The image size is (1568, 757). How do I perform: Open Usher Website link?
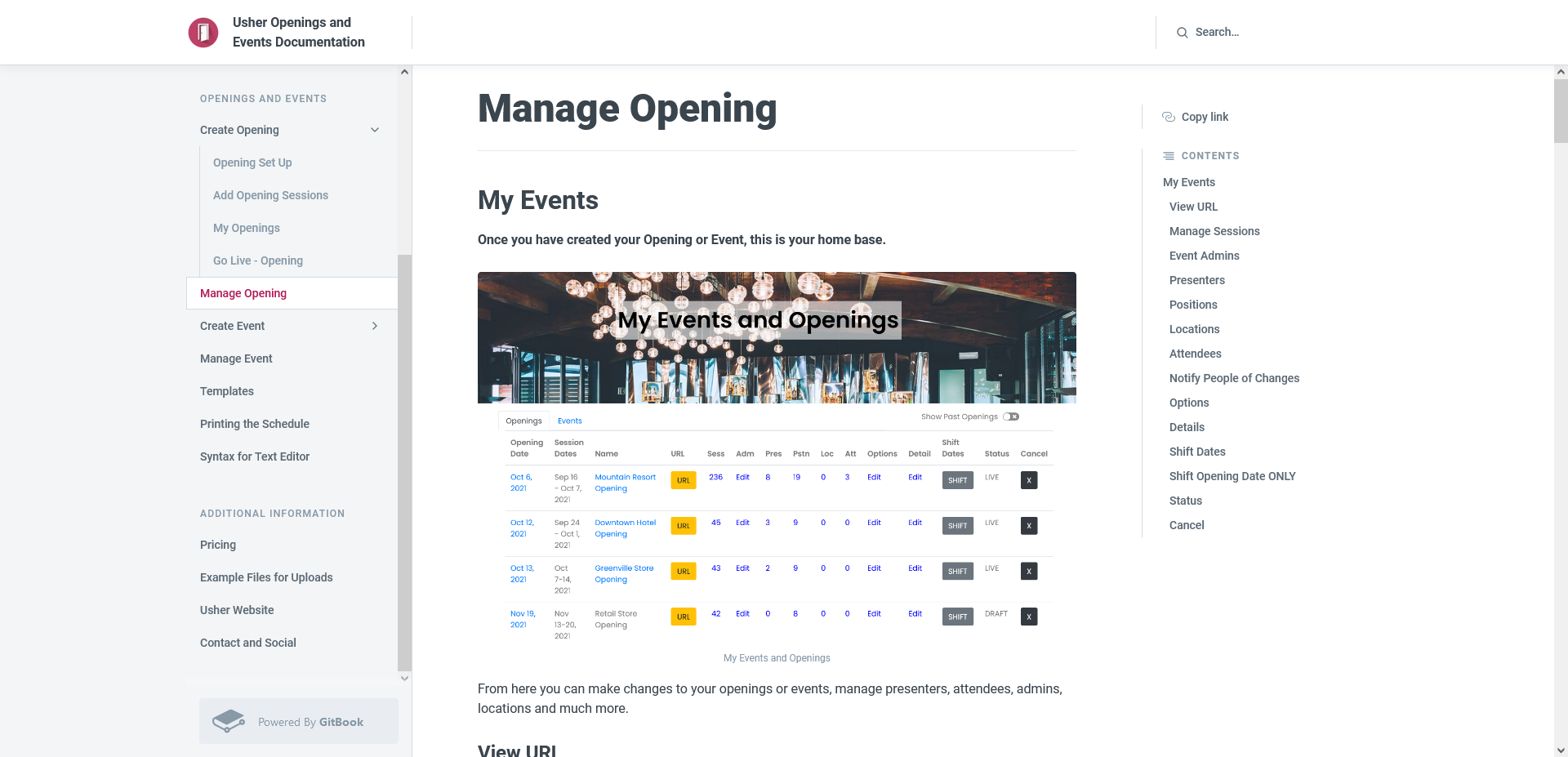click(x=237, y=610)
